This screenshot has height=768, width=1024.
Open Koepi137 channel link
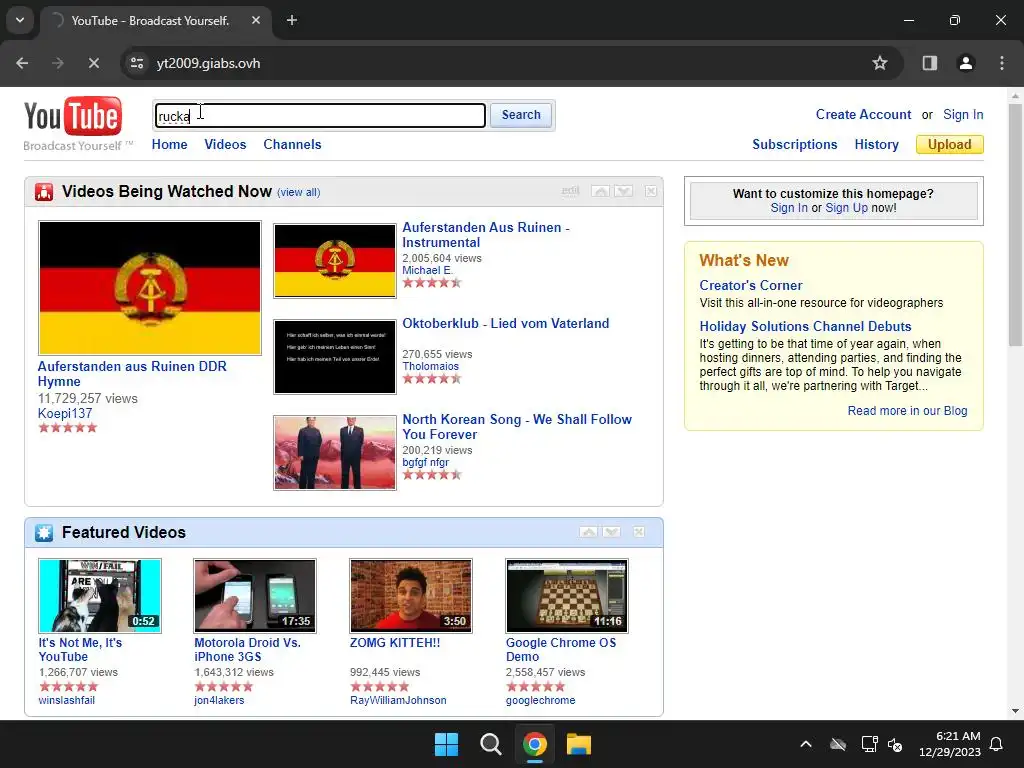[x=65, y=413]
